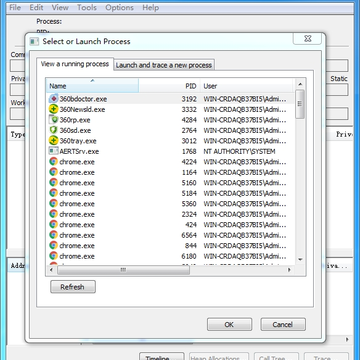Viewport: 360px width, 360px height.
Task: Click process list scroll up arrow
Action: click(x=300, y=84)
